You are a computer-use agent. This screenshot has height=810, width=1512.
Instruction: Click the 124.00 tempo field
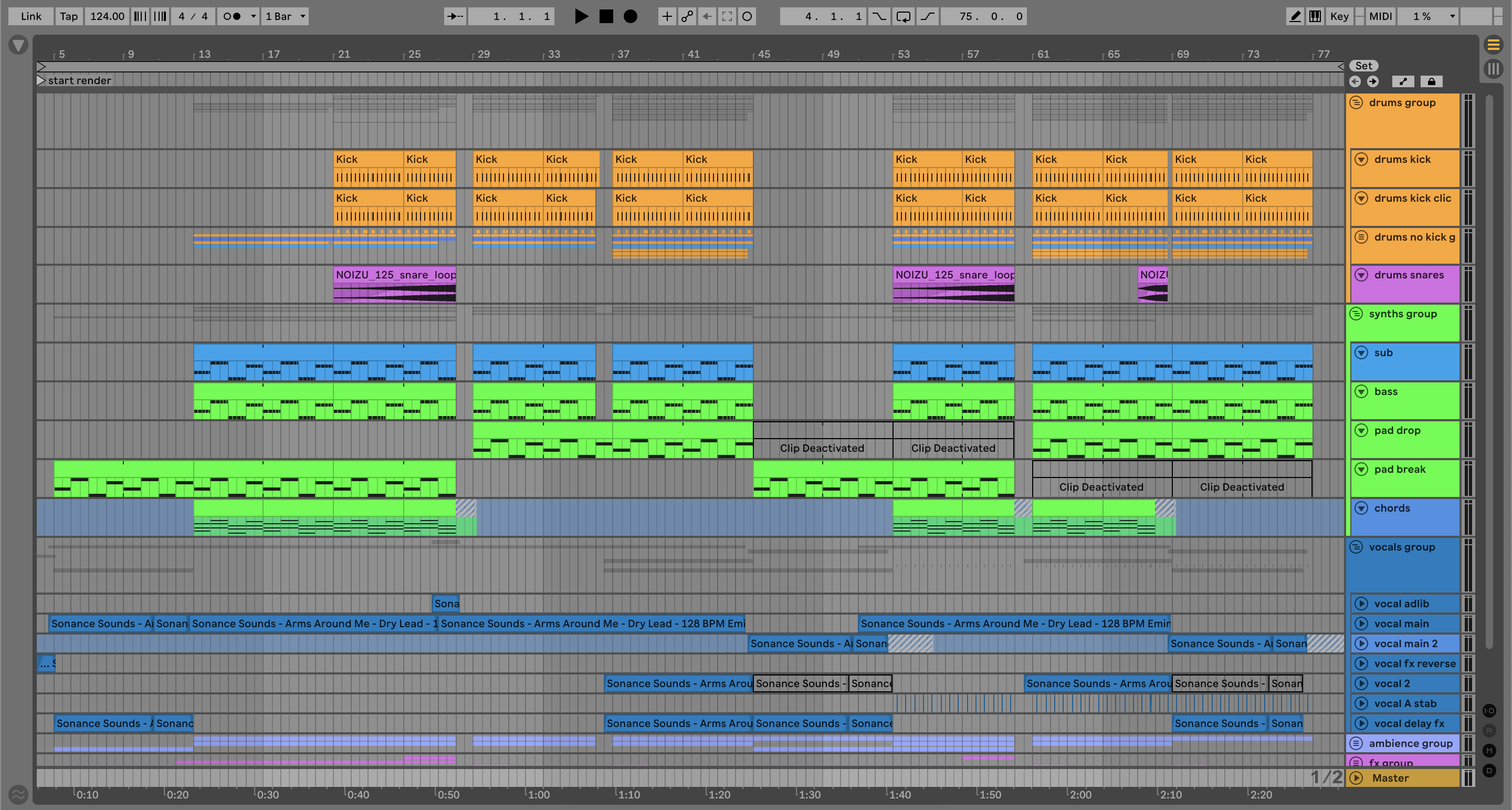[x=107, y=16]
